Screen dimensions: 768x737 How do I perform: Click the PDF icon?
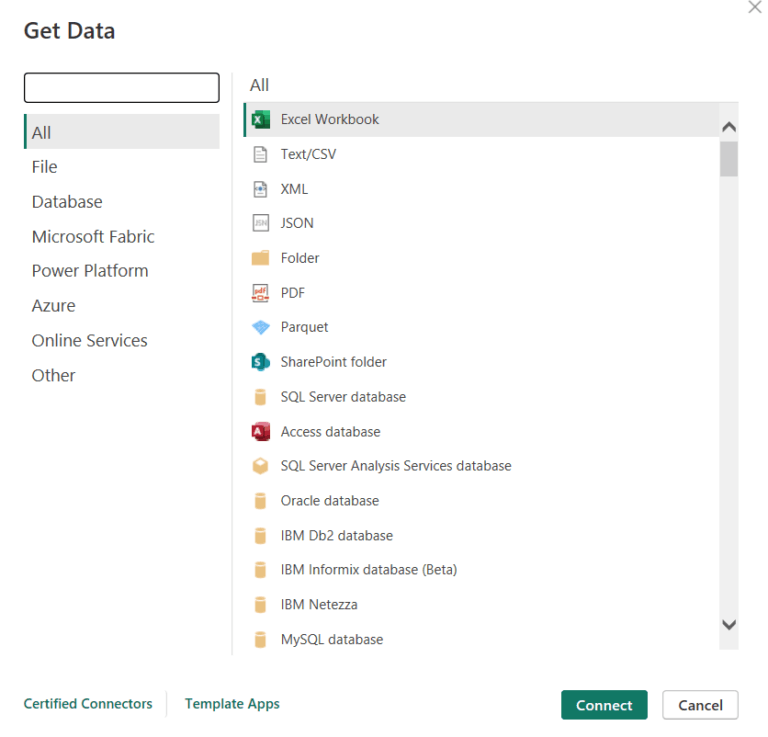(x=261, y=293)
